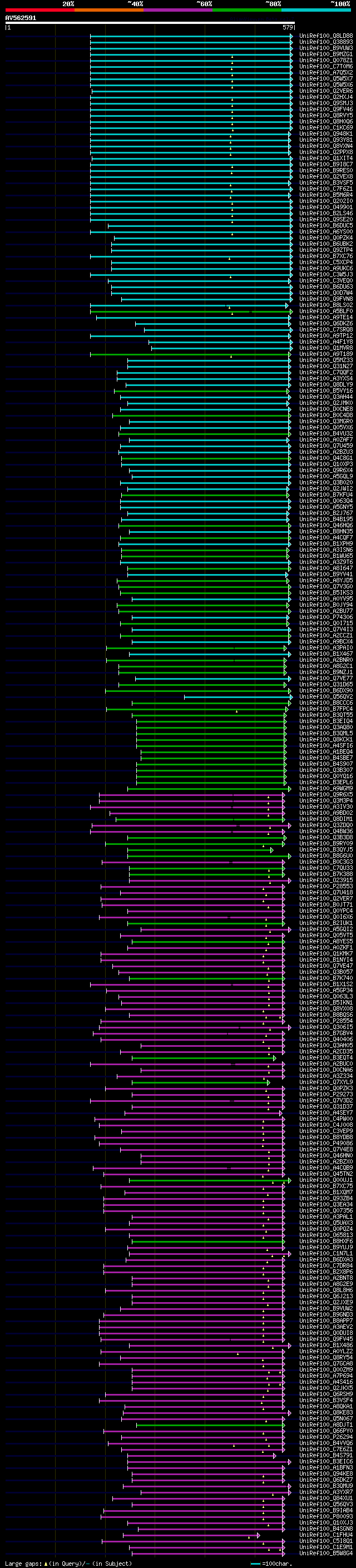Select hit label UniRef100_O49901
Image resolution: width=356 pixels, height=1568 pixels.
pos(326,207)
